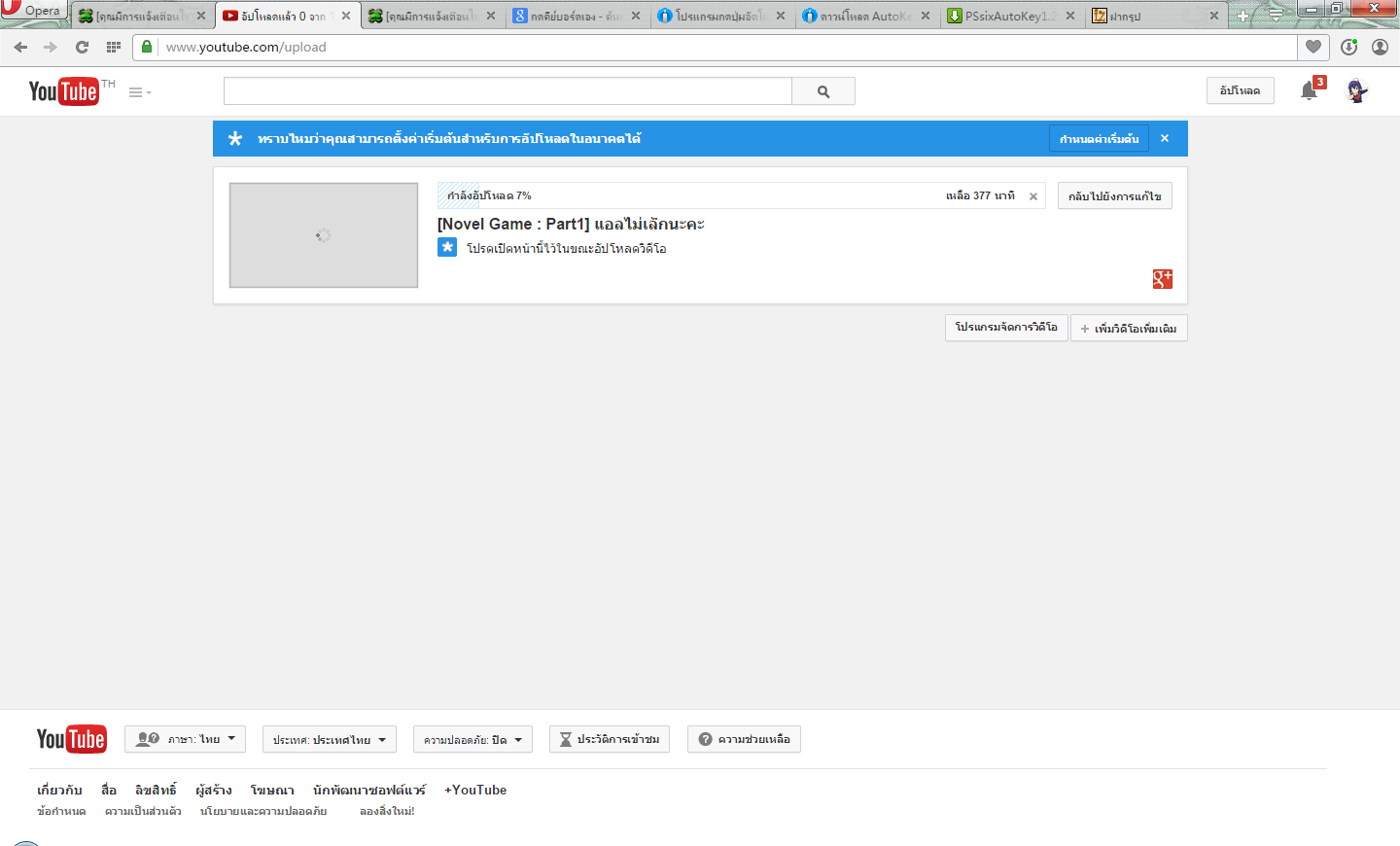Screen dimensions: 1400x846
Task: Click the กลับไปยังการแก้ไข button
Action: click(1114, 195)
